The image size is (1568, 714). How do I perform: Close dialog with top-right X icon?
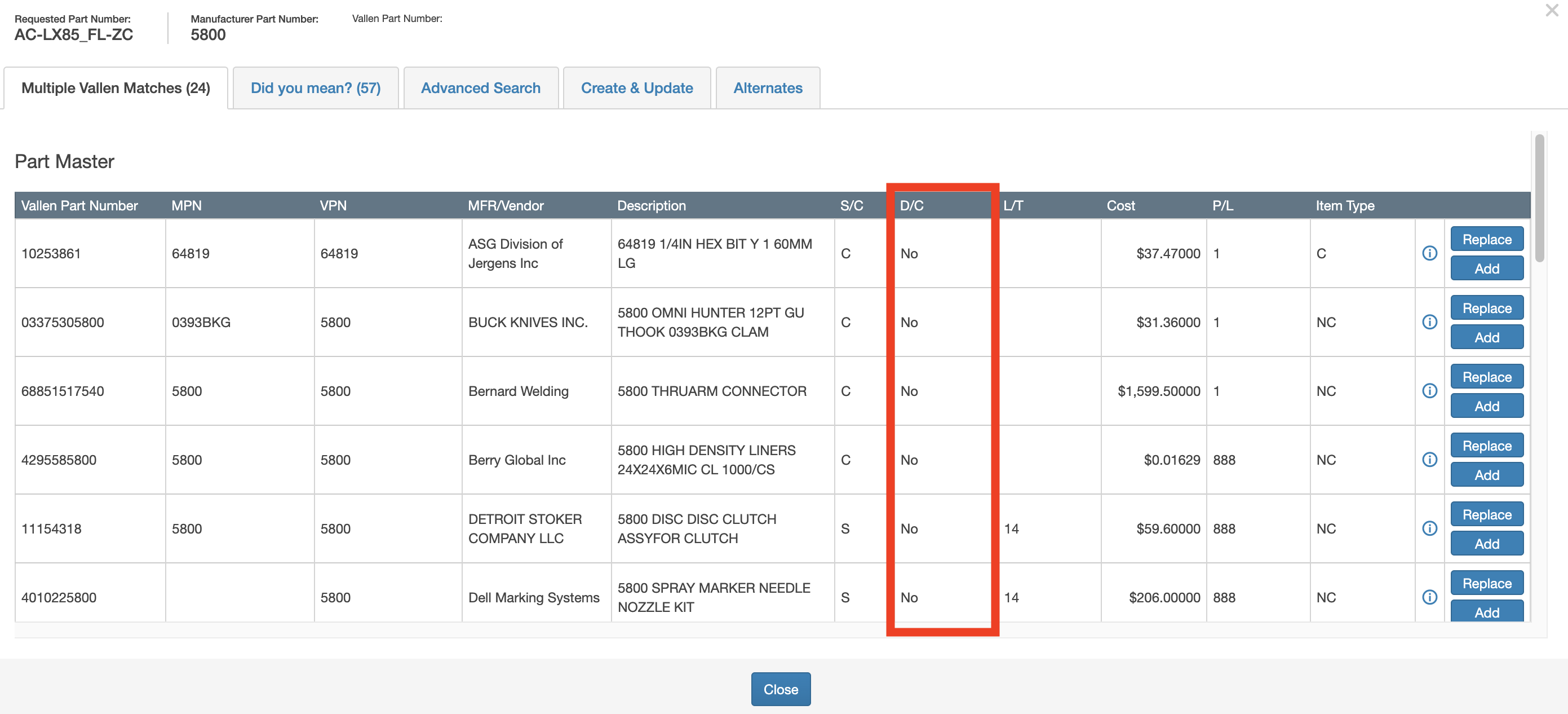click(1552, 10)
